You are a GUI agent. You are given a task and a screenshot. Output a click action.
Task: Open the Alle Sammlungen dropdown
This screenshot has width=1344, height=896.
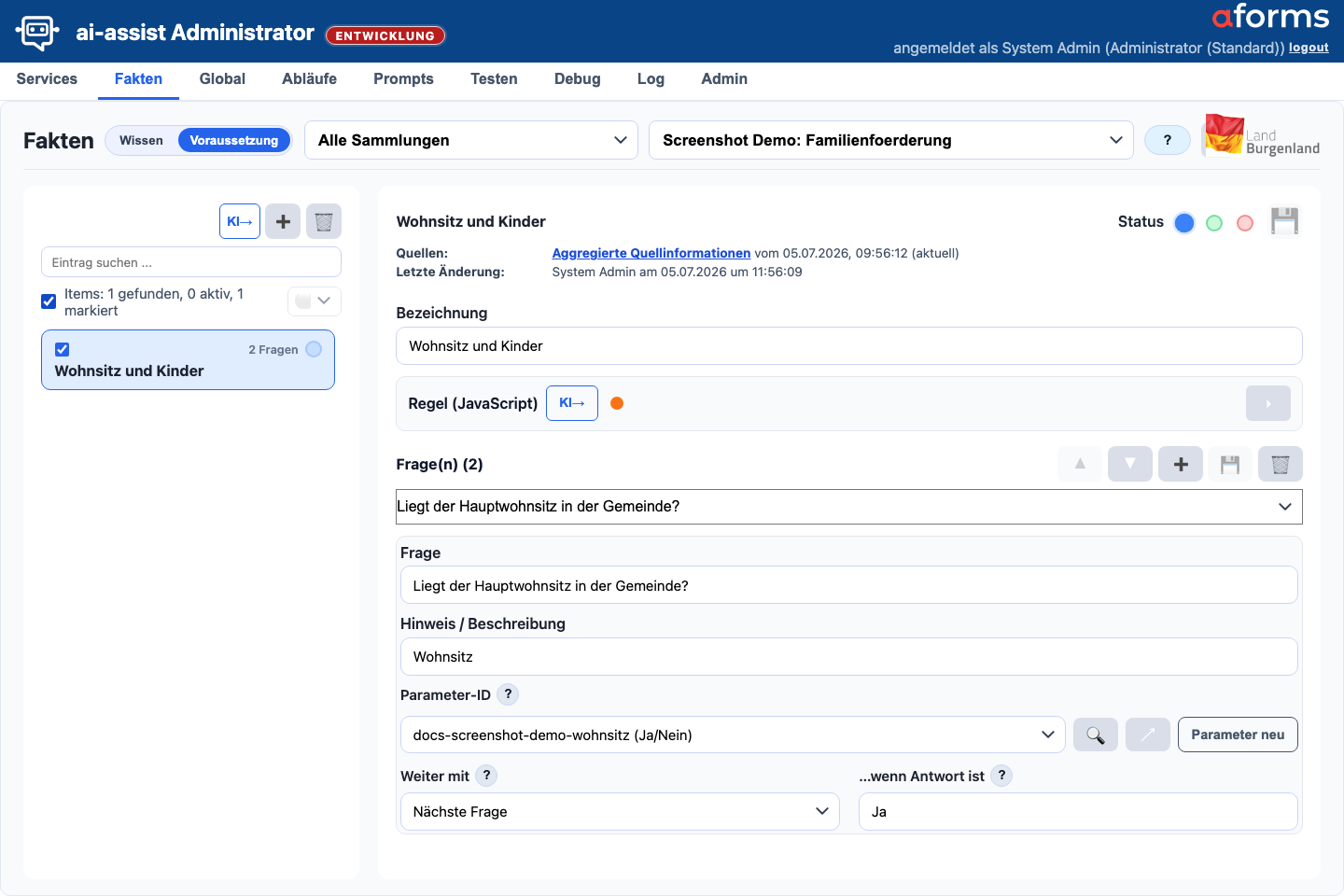471,140
